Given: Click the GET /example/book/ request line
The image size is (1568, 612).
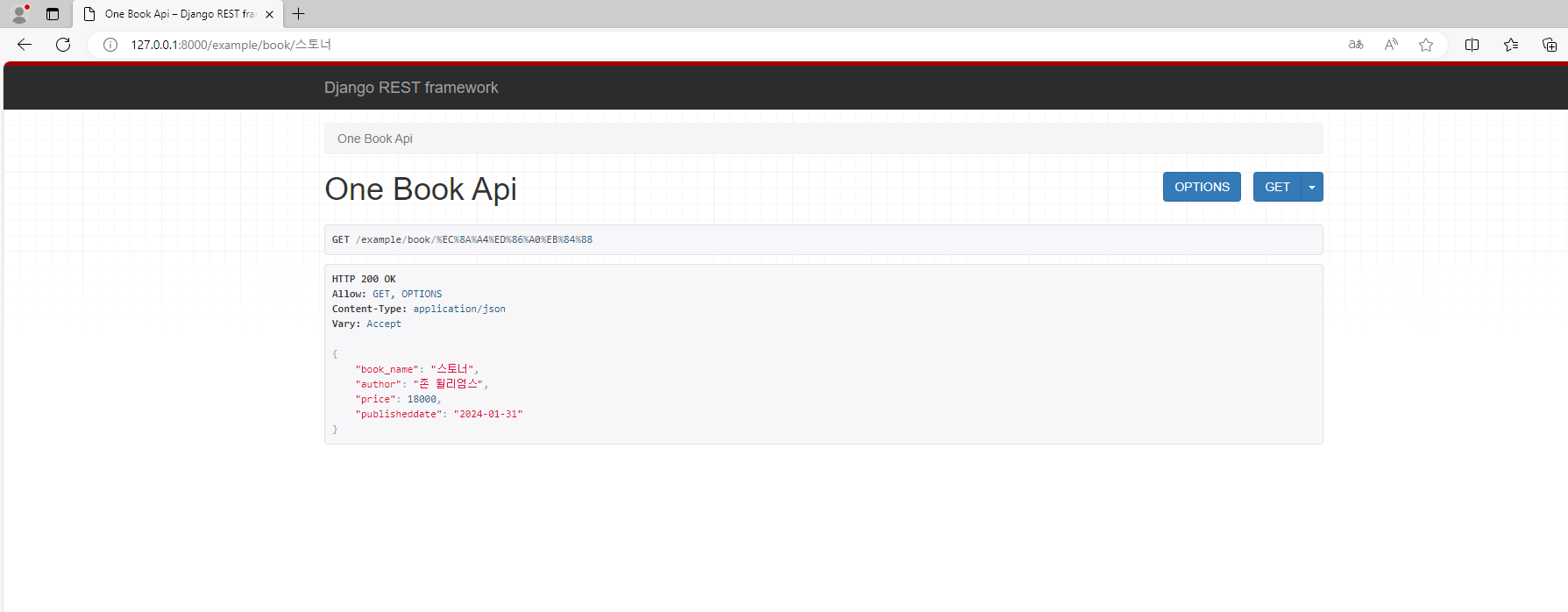Looking at the screenshot, I should click(462, 239).
